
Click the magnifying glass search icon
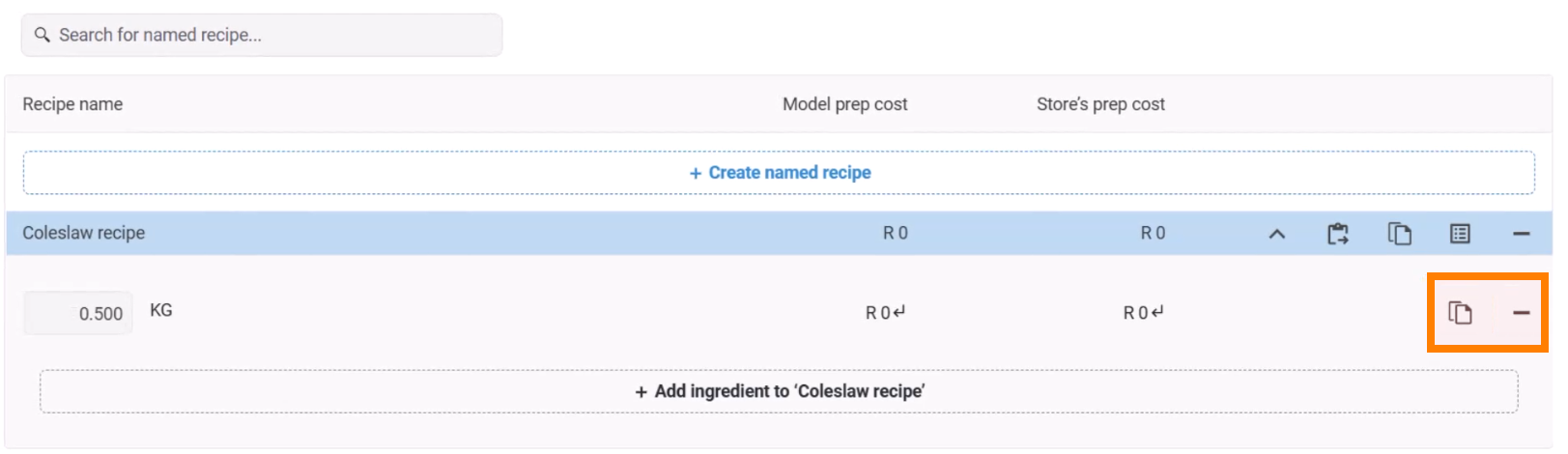pos(42,35)
